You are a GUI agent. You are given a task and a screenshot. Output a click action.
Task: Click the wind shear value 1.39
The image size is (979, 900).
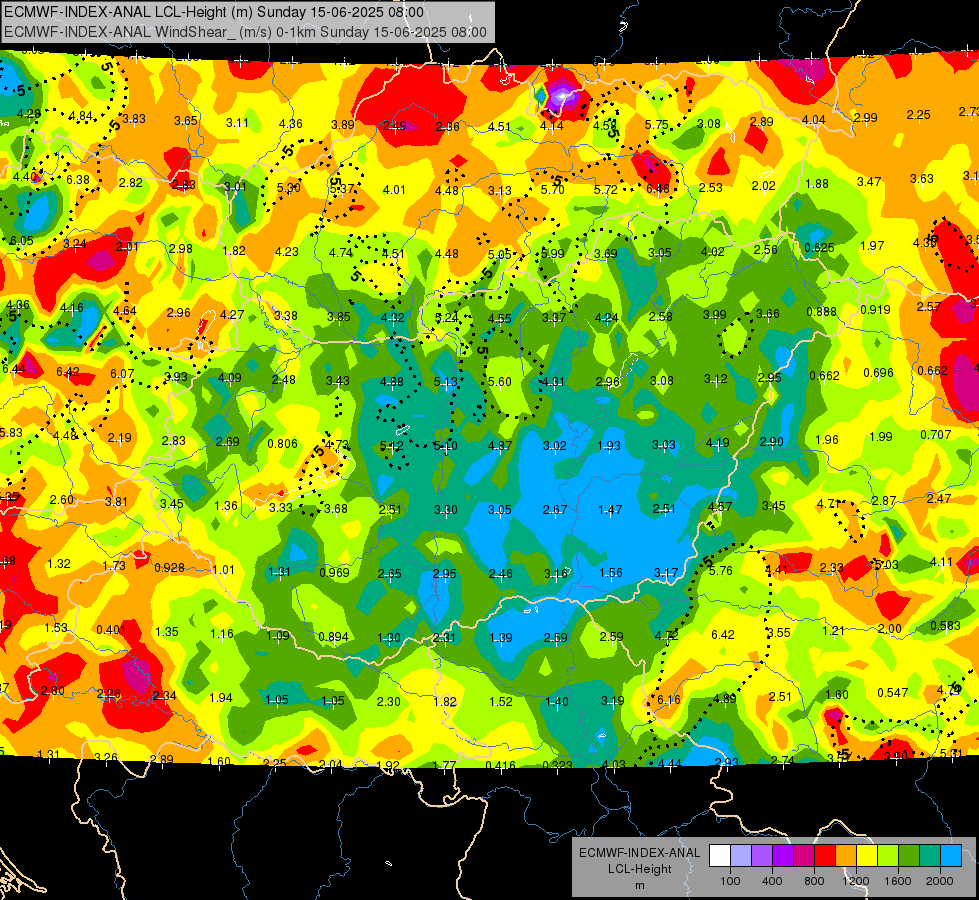point(501,637)
